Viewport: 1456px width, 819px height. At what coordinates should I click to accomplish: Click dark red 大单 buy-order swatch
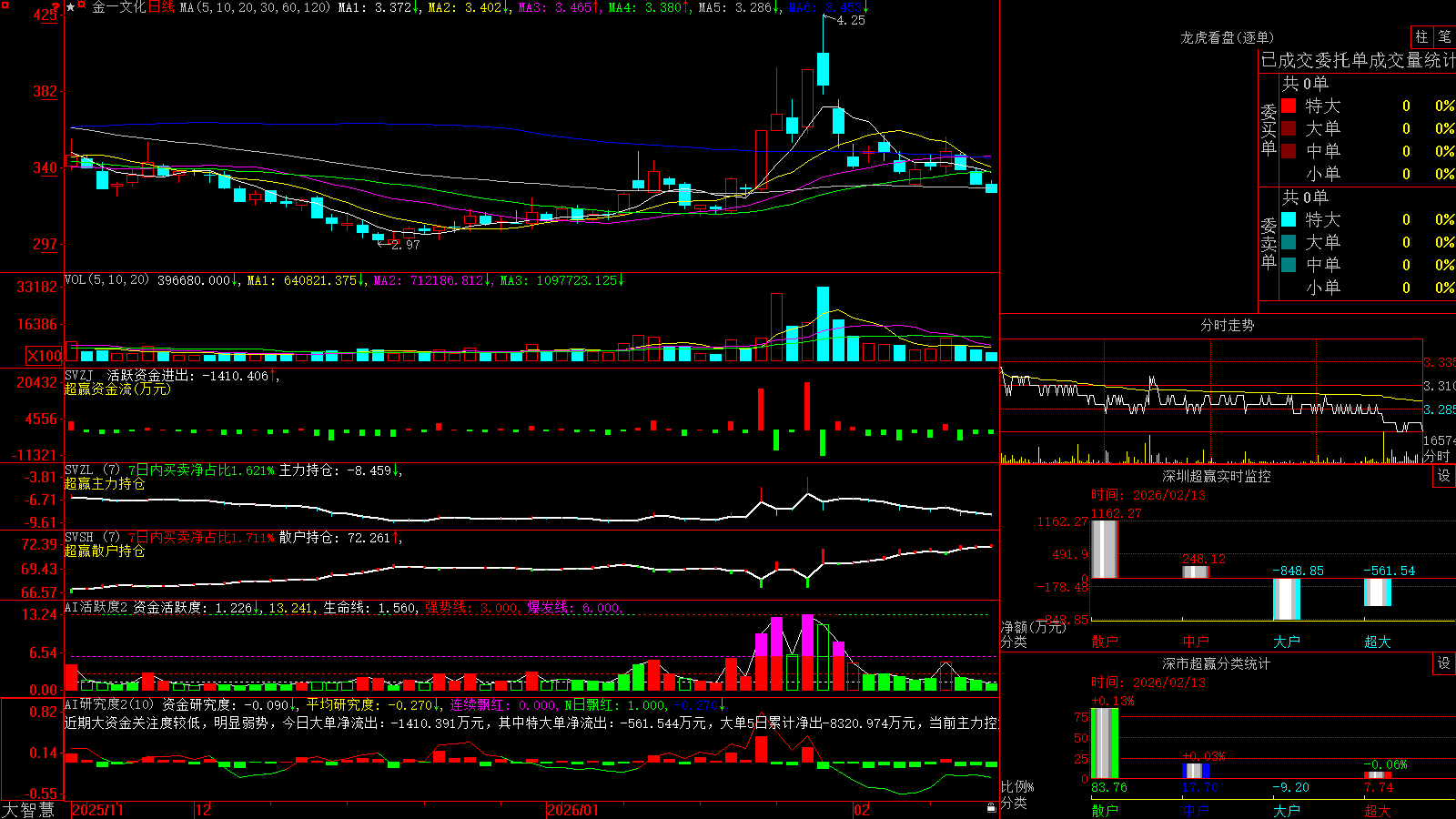coord(1289,128)
